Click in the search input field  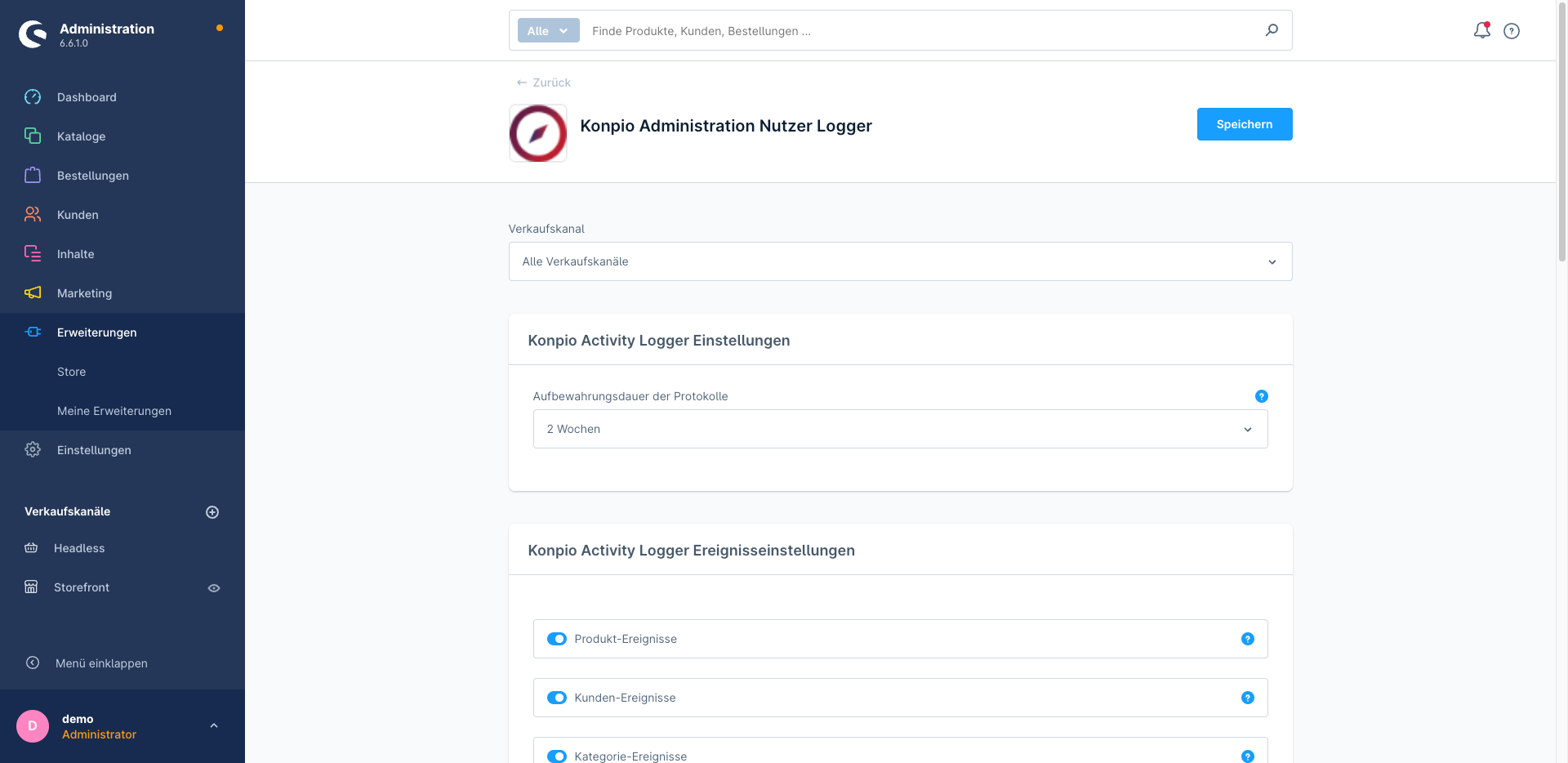923,30
